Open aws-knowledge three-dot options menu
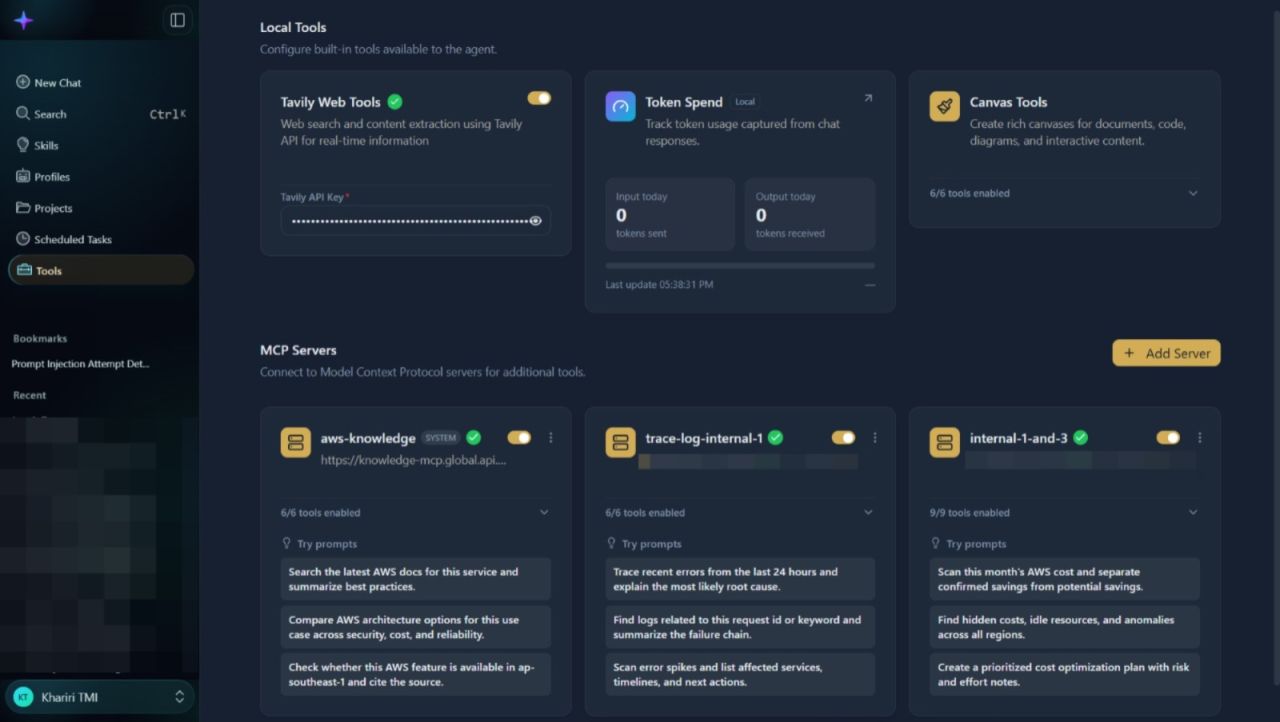The height and width of the screenshot is (722, 1280). pyautogui.click(x=550, y=438)
